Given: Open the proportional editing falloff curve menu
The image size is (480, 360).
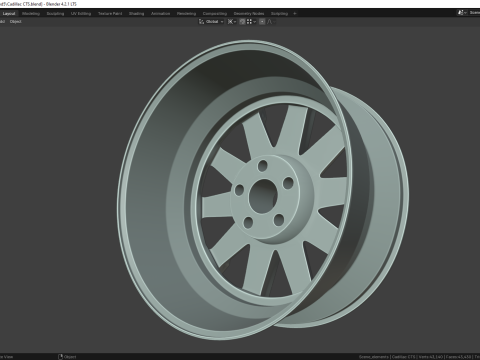Looking at the screenshot, I should click(271, 22).
